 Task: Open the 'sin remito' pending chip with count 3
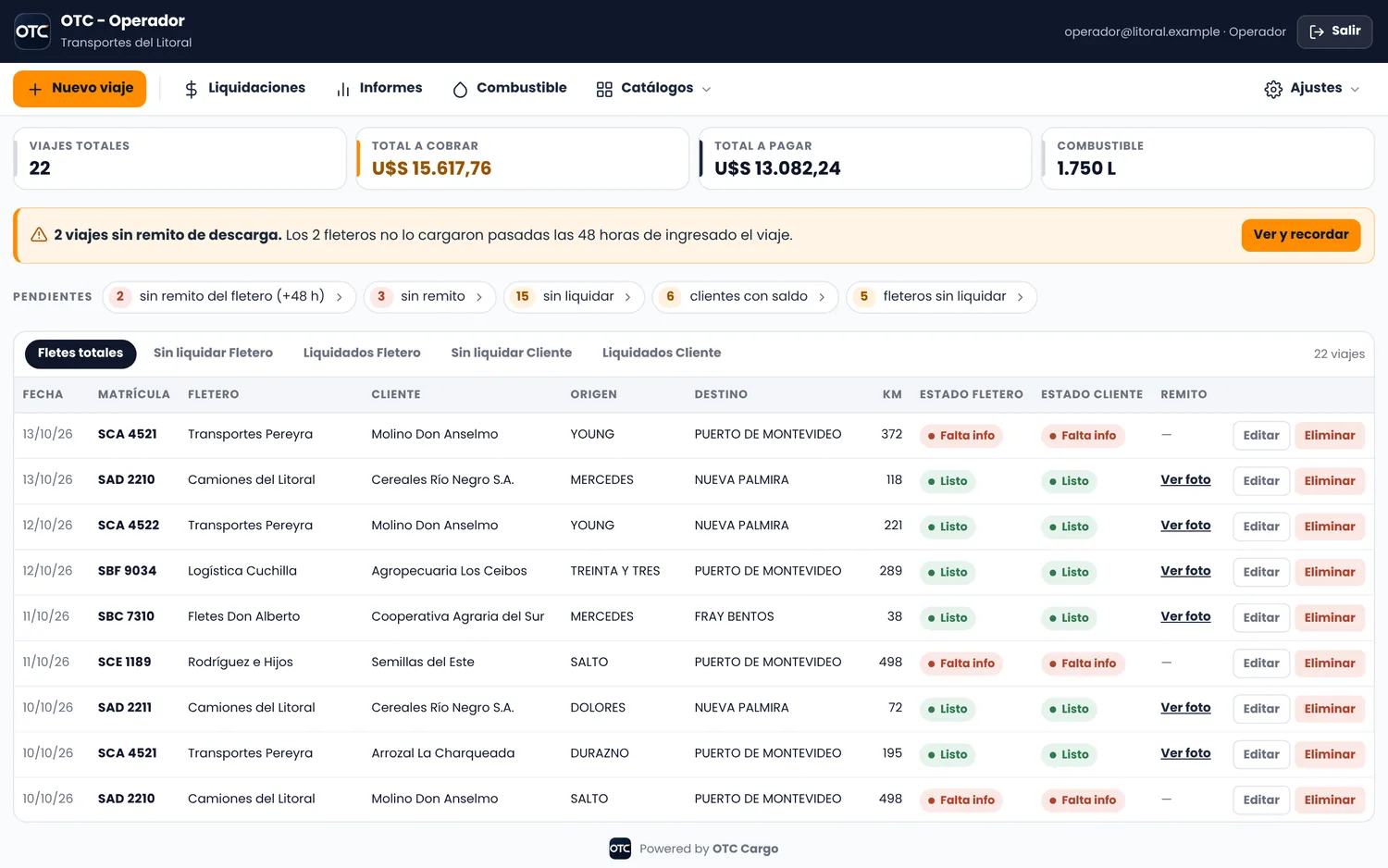(430, 297)
